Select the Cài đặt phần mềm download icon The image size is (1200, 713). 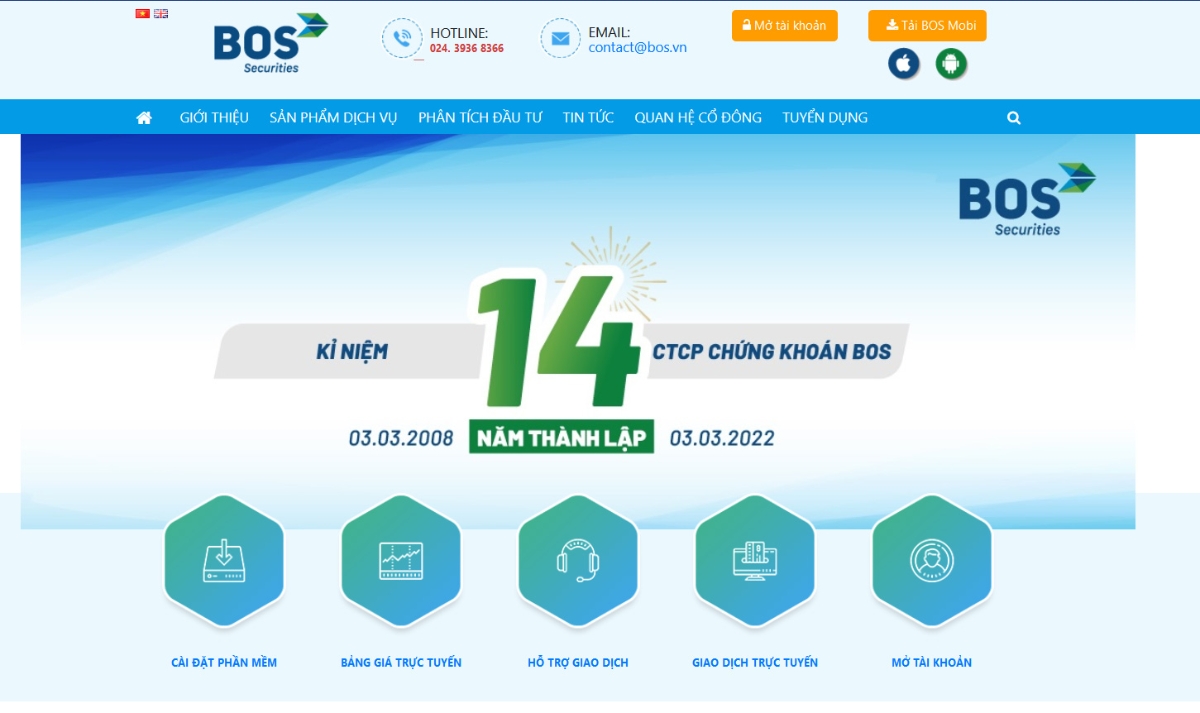point(224,562)
